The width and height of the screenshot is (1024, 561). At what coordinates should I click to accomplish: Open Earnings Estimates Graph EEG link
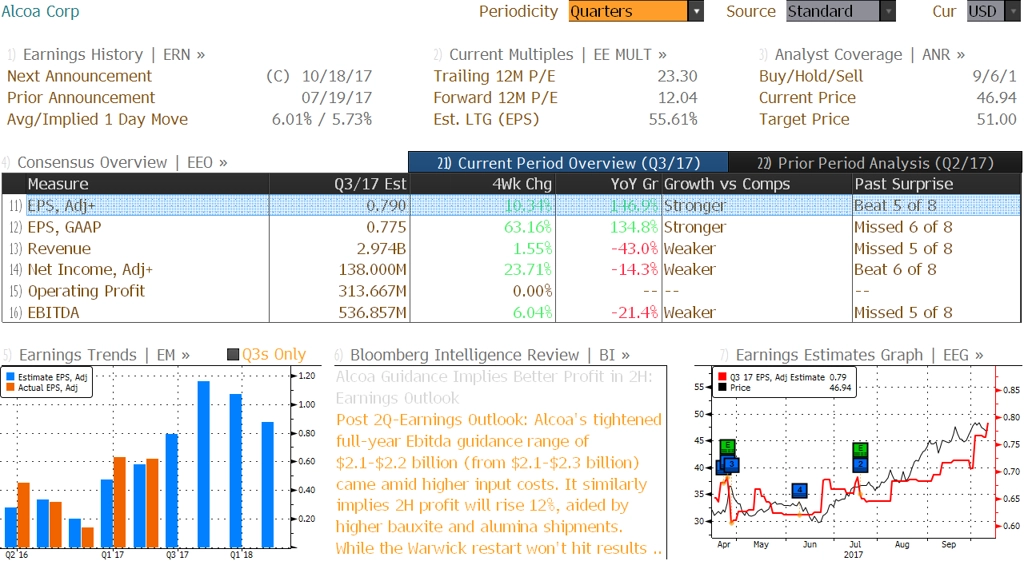point(859,355)
